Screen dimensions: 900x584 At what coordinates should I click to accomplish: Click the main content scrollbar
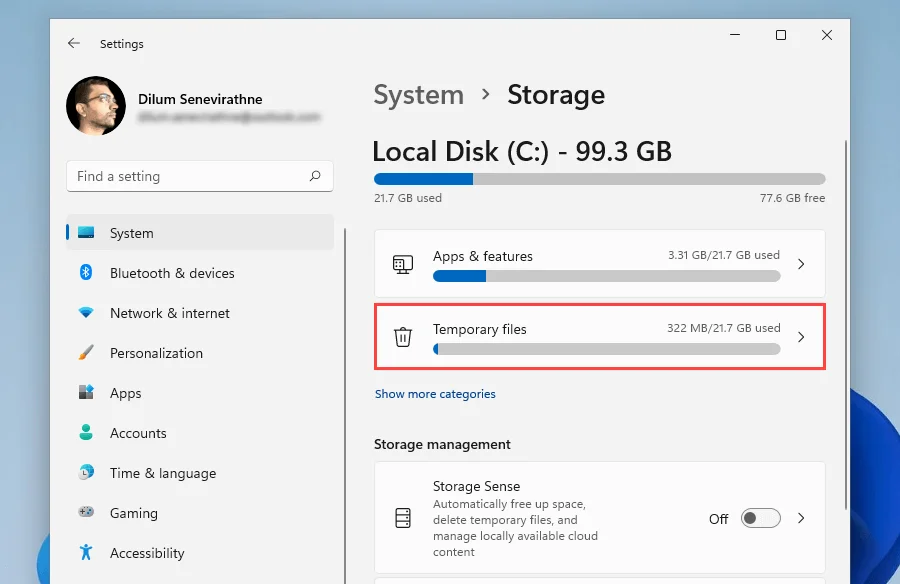[845, 324]
